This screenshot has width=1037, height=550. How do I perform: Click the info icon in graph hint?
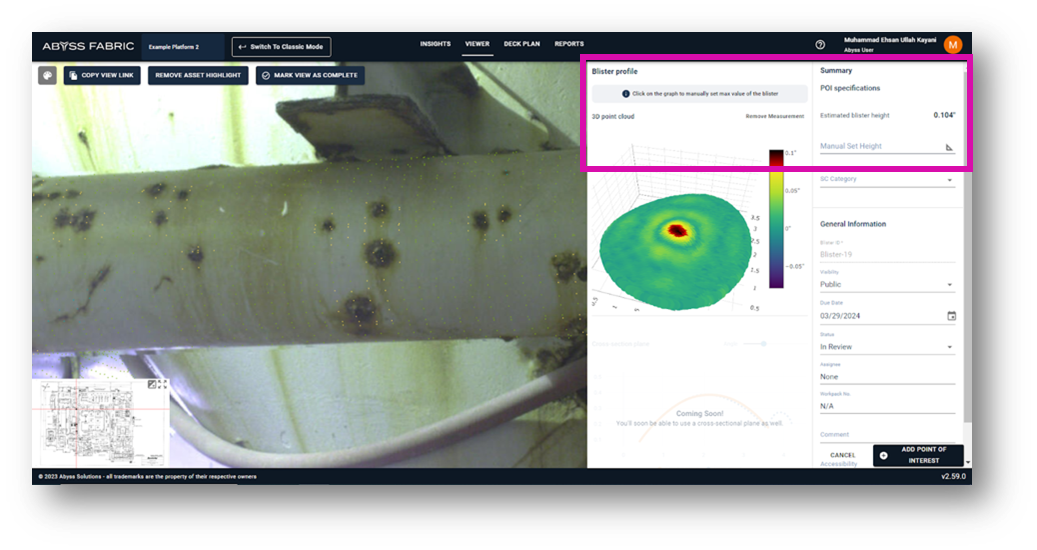pos(626,93)
